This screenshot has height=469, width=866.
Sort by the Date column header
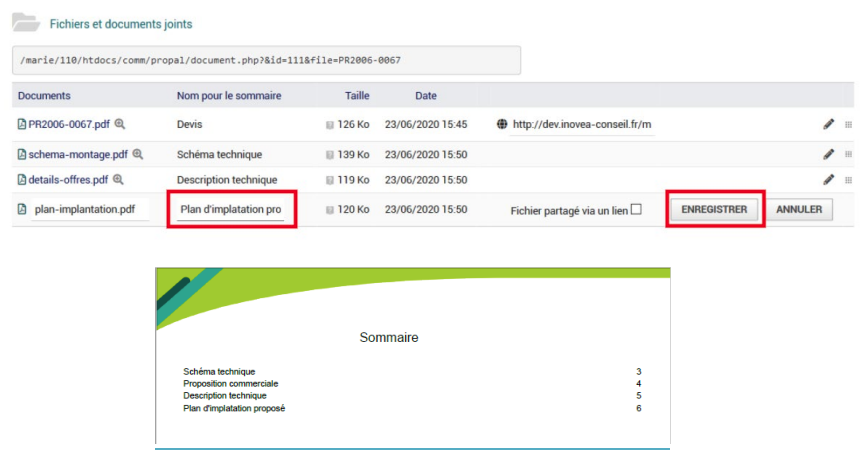click(426, 96)
